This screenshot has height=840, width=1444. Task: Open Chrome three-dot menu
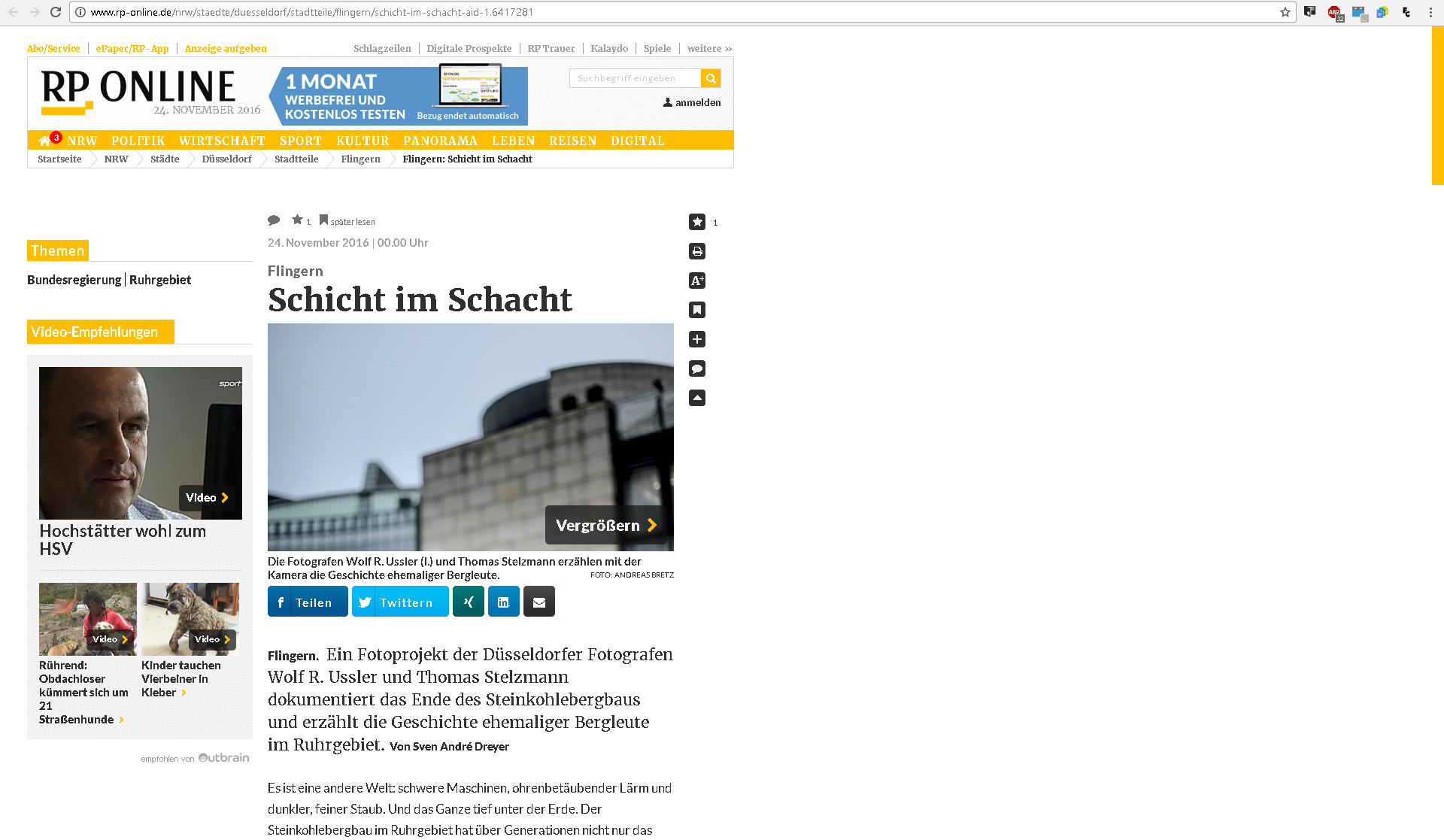[x=1430, y=12]
